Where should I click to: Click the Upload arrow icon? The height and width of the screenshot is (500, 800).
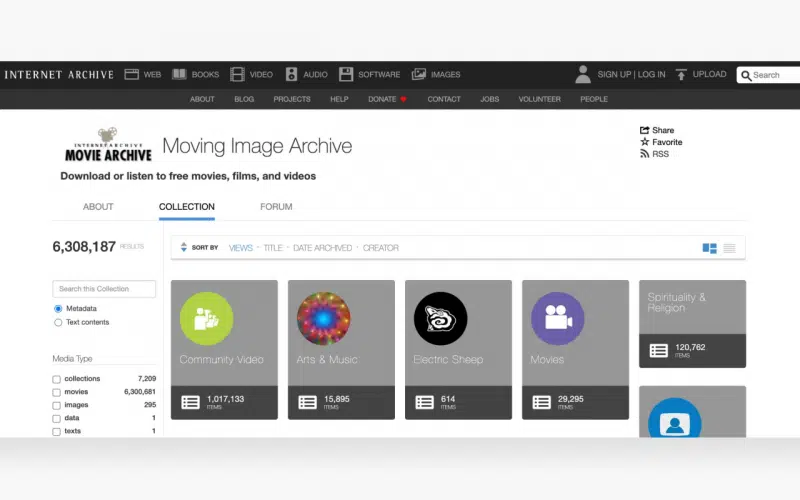tap(681, 75)
